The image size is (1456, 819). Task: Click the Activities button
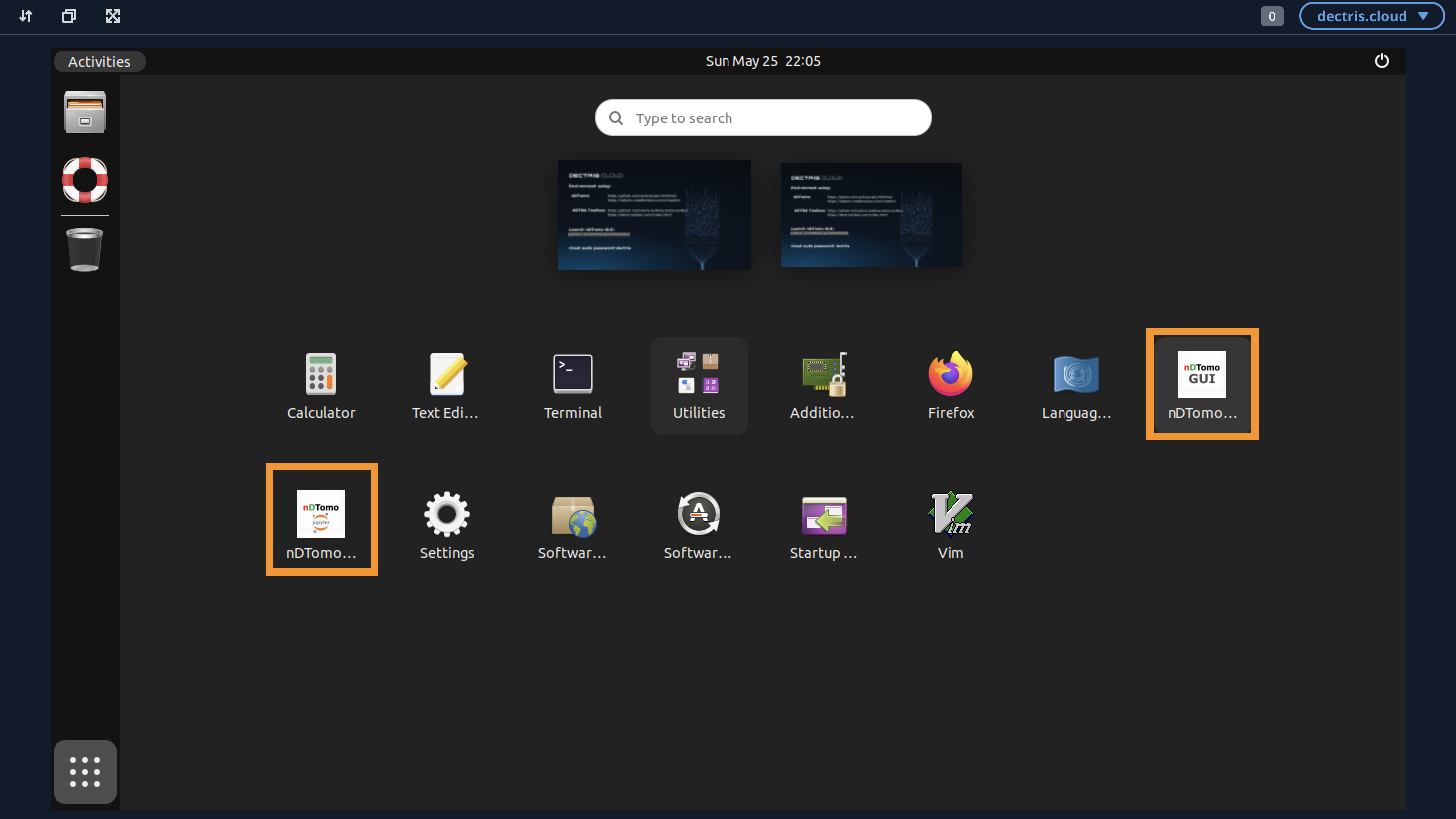pyautogui.click(x=99, y=61)
